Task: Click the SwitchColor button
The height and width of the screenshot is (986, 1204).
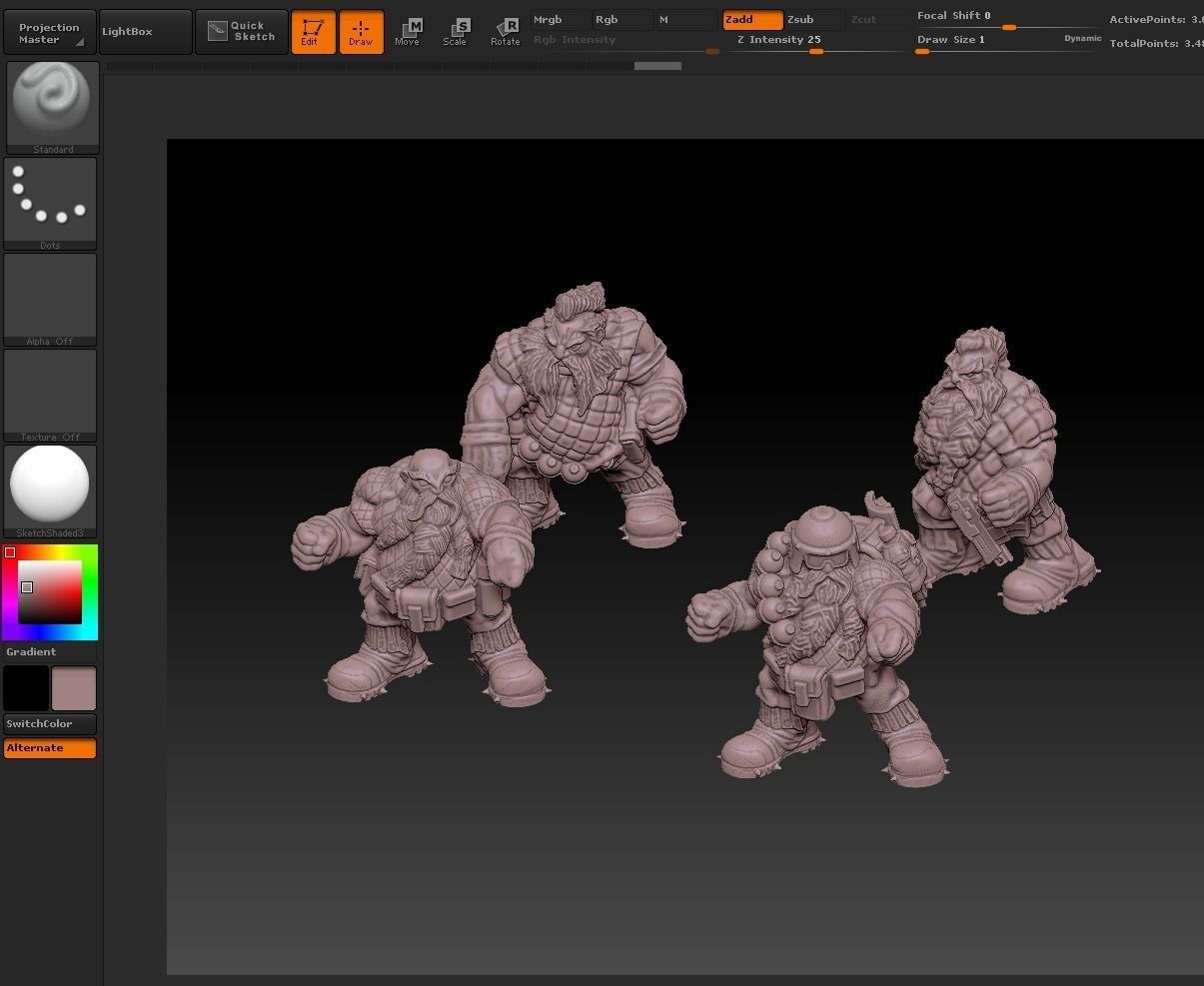Action: 50,724
